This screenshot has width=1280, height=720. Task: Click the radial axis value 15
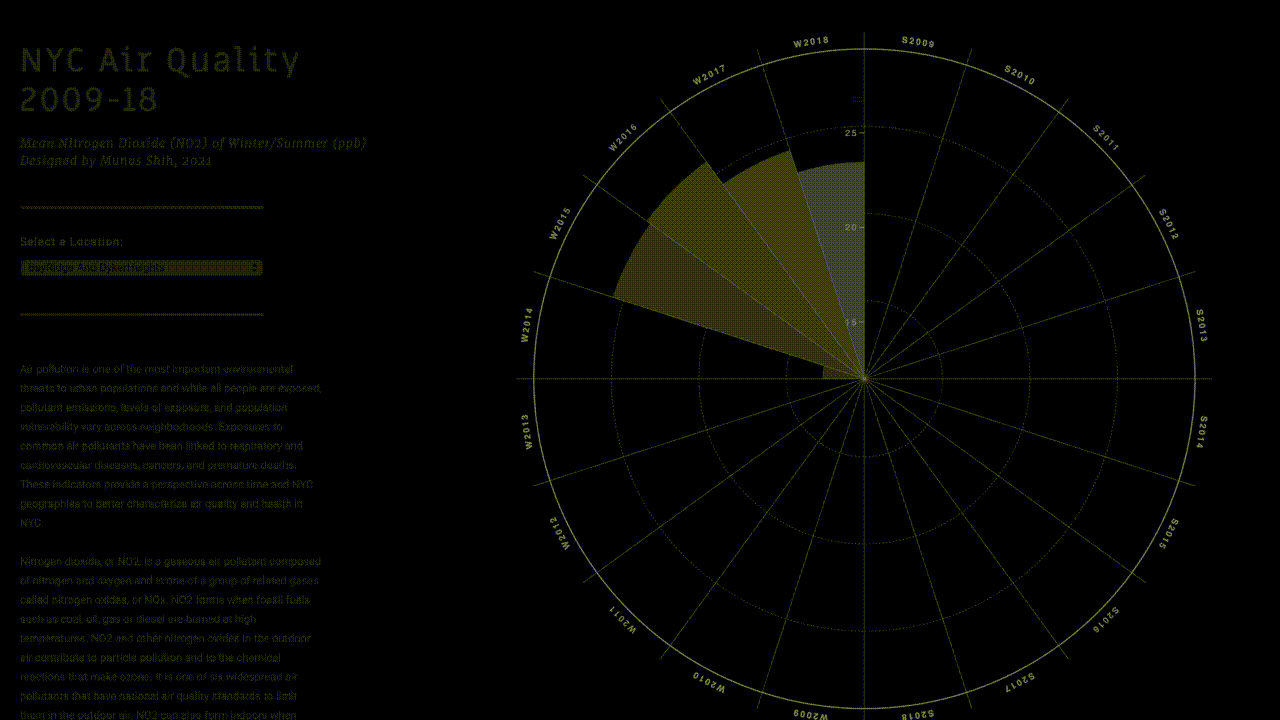coord(852,322)
